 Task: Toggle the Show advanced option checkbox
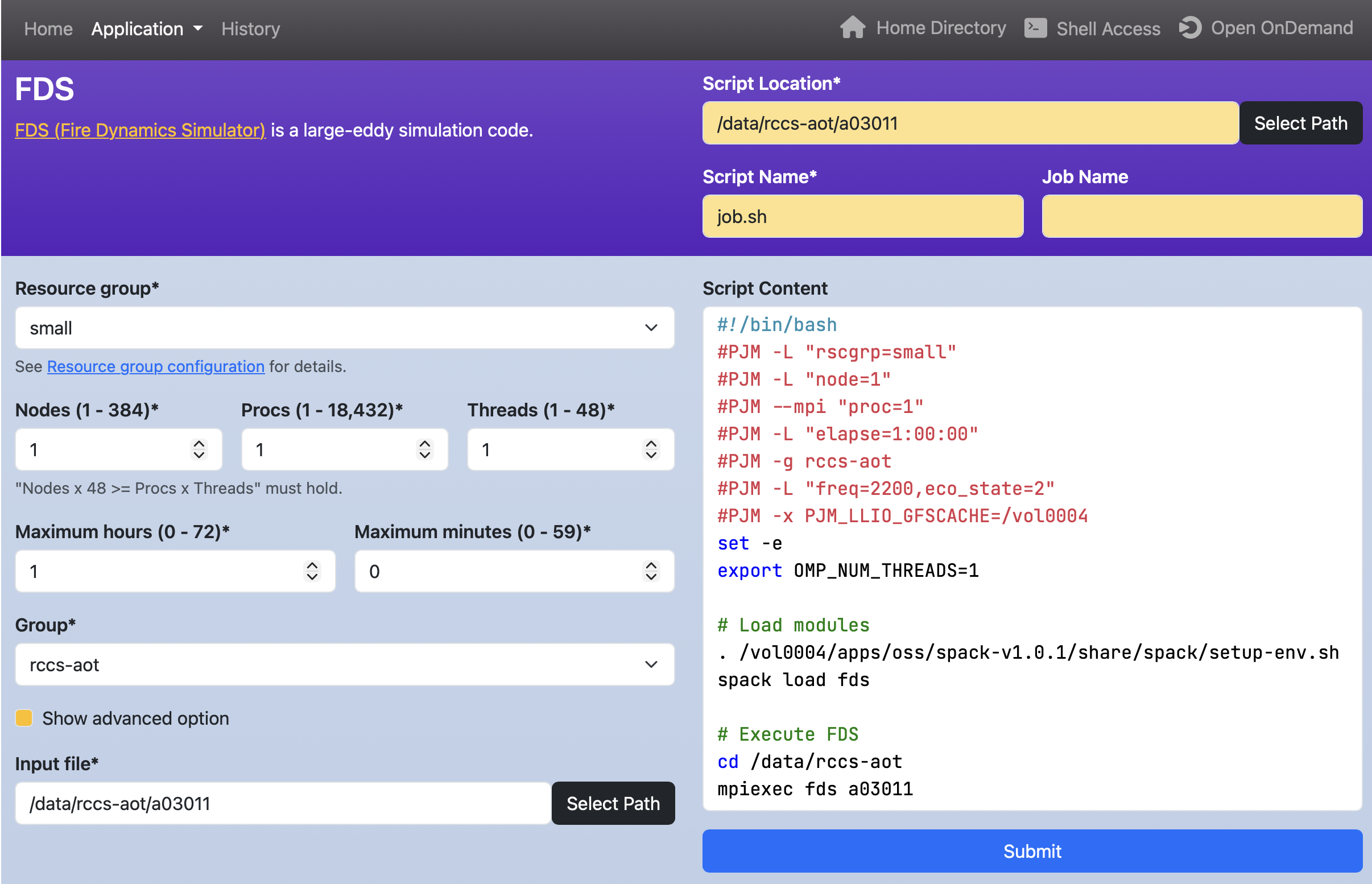pyautogui.click(x=24, y=717)
